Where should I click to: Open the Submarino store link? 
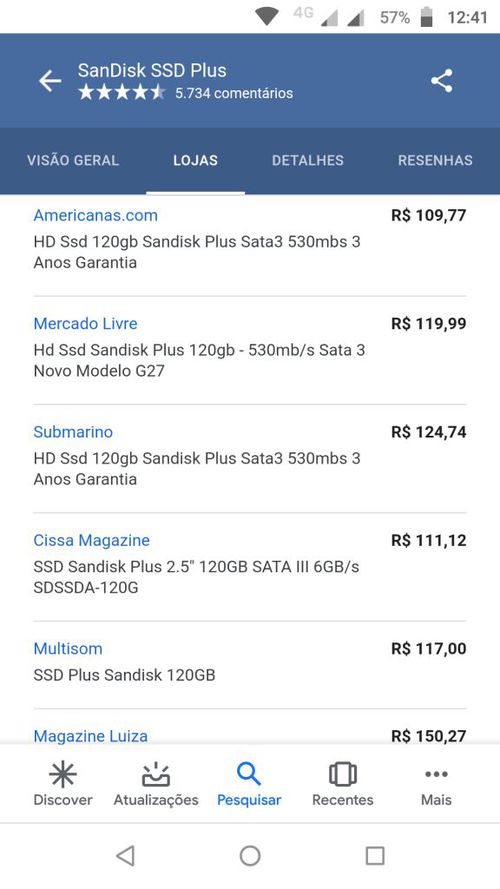click(73, 432)
